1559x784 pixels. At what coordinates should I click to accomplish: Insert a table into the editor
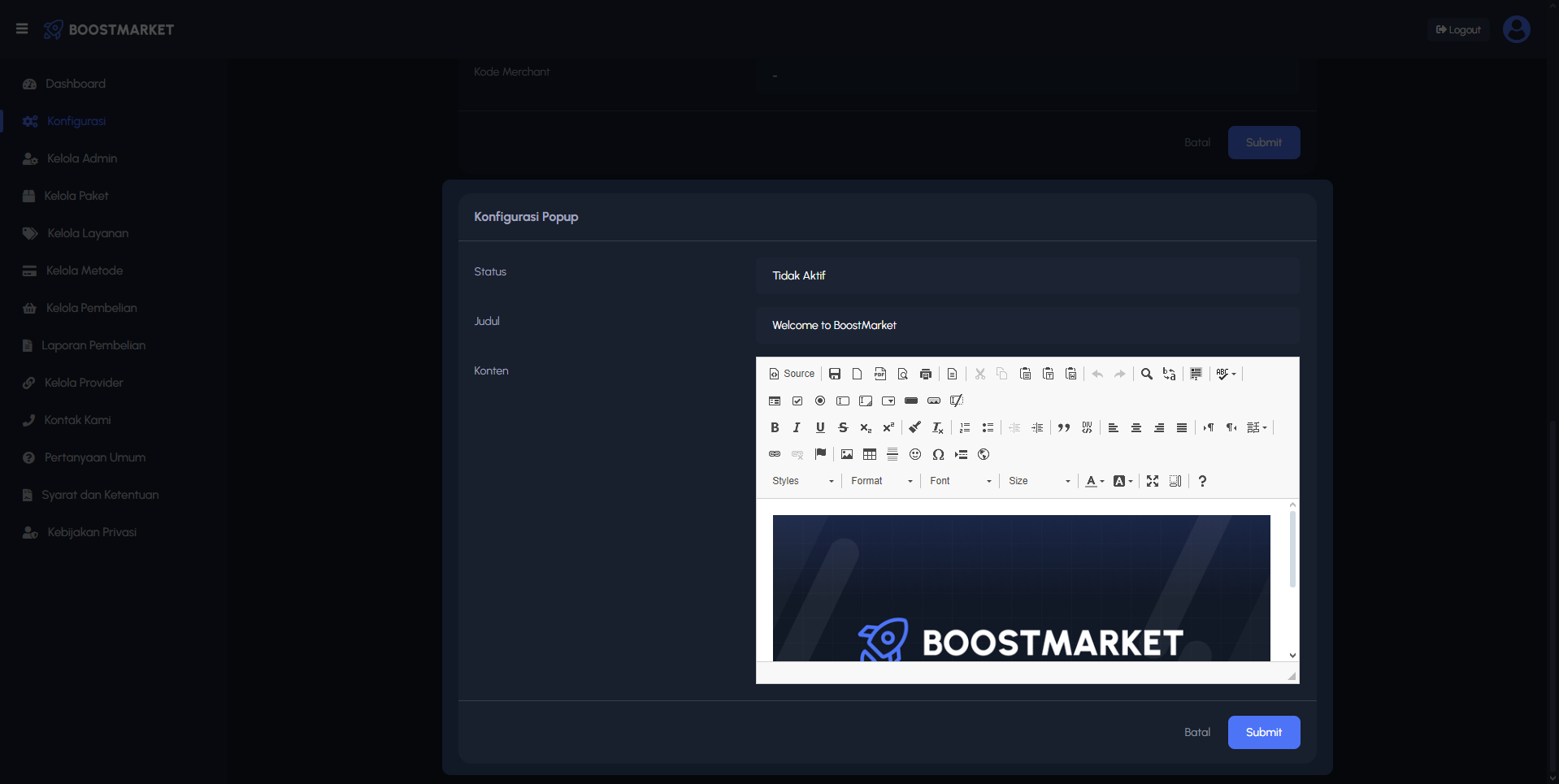coord(869,454)
